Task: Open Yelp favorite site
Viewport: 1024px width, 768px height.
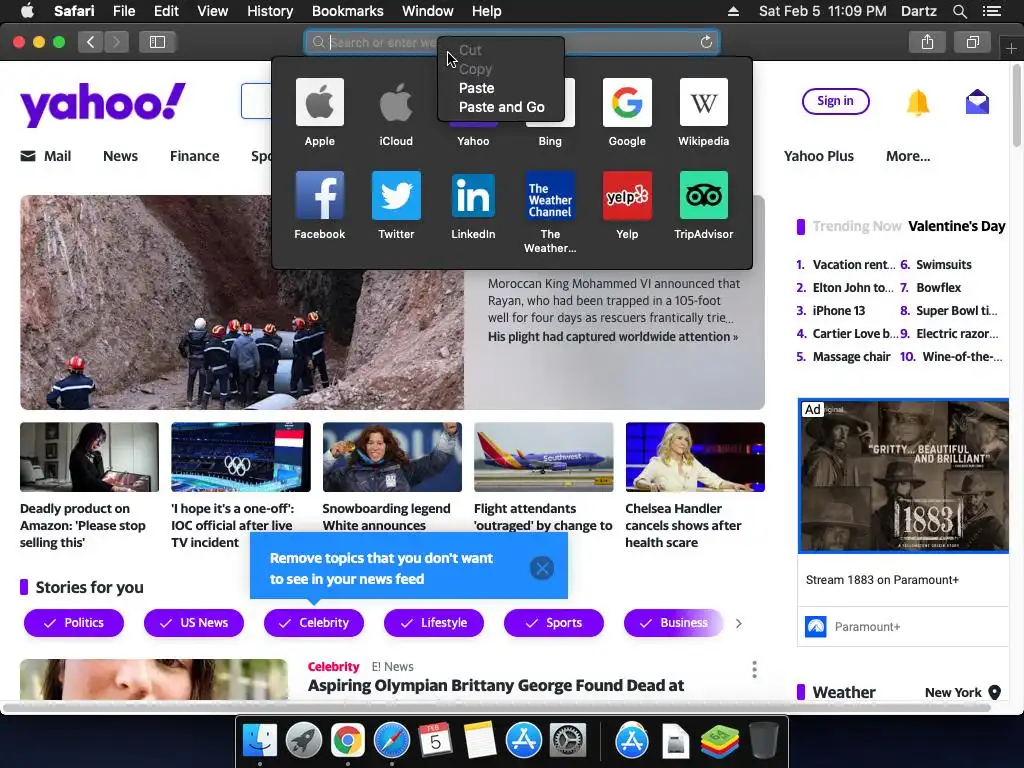Action: (x=627, y=195)
